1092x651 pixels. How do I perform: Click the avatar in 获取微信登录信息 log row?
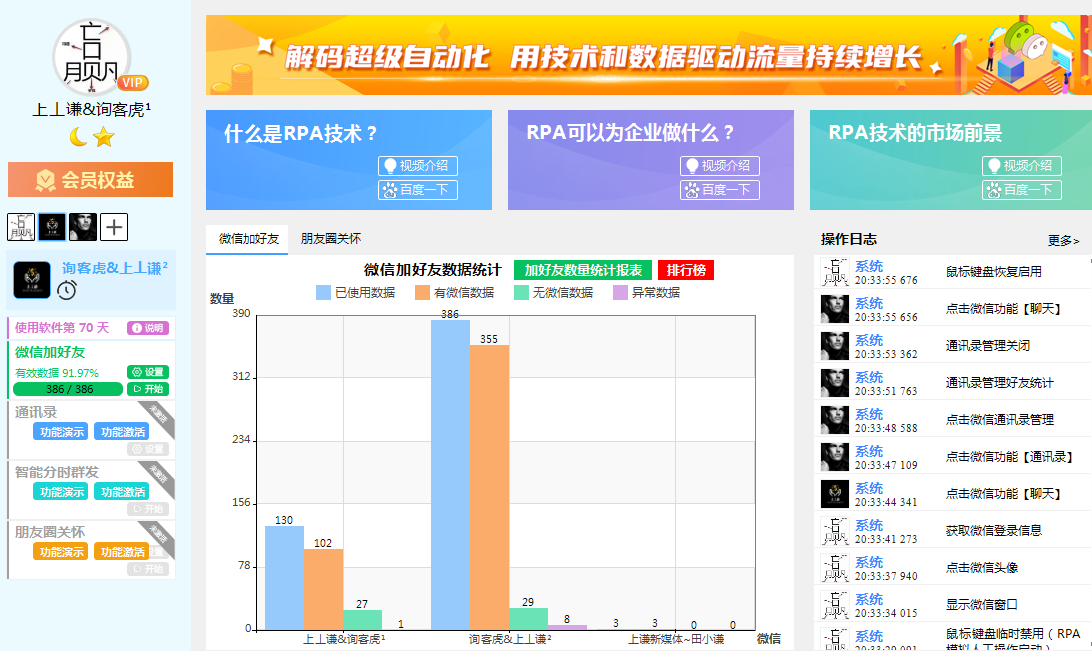(834, 531)
